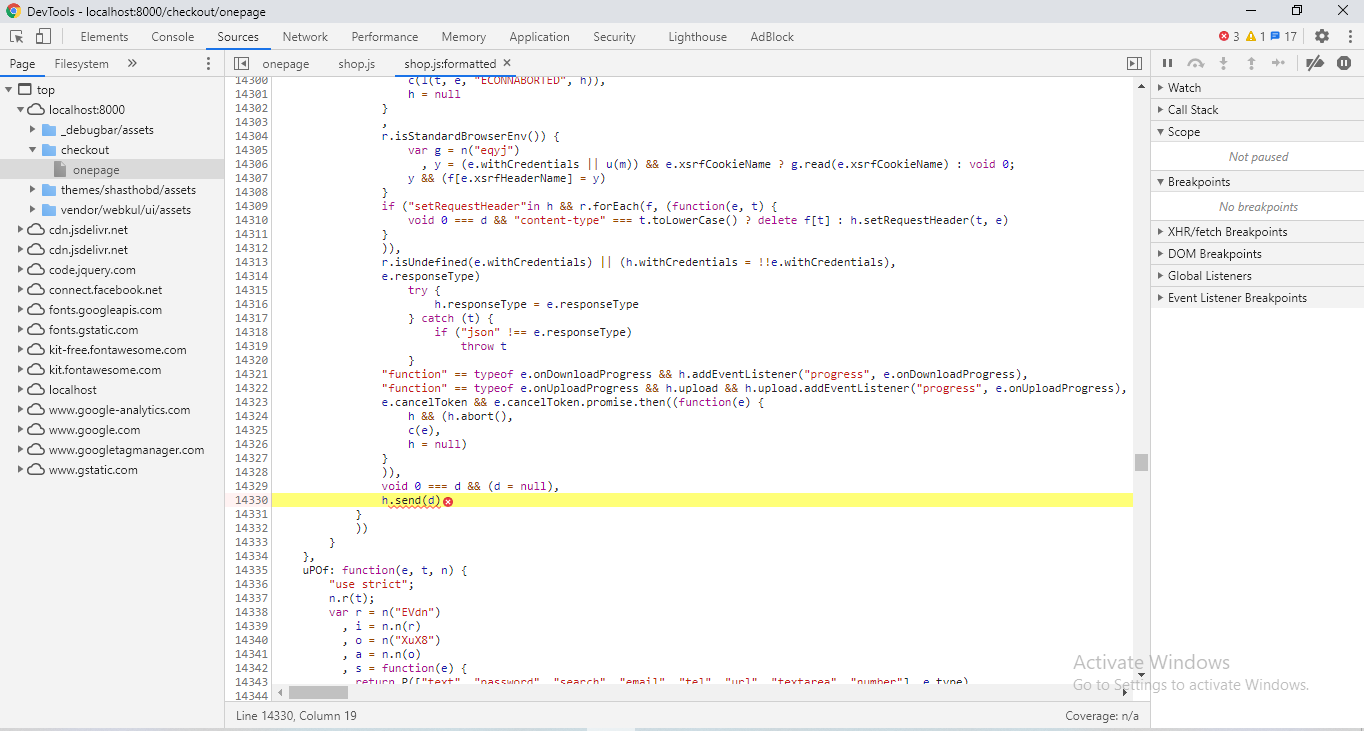This screenshot has height=731, width=1364.
Task: Toggle the file navigator sidebar icon
Action: (241, 63)
